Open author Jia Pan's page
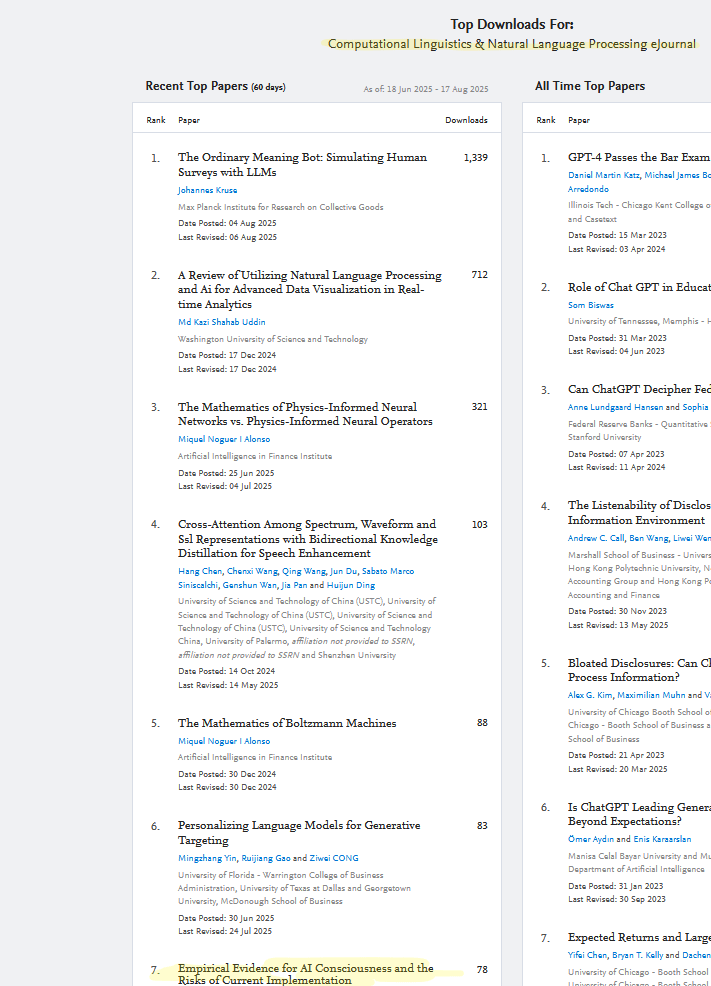Screen dimensions: 711x986 (x=294, y=585)
